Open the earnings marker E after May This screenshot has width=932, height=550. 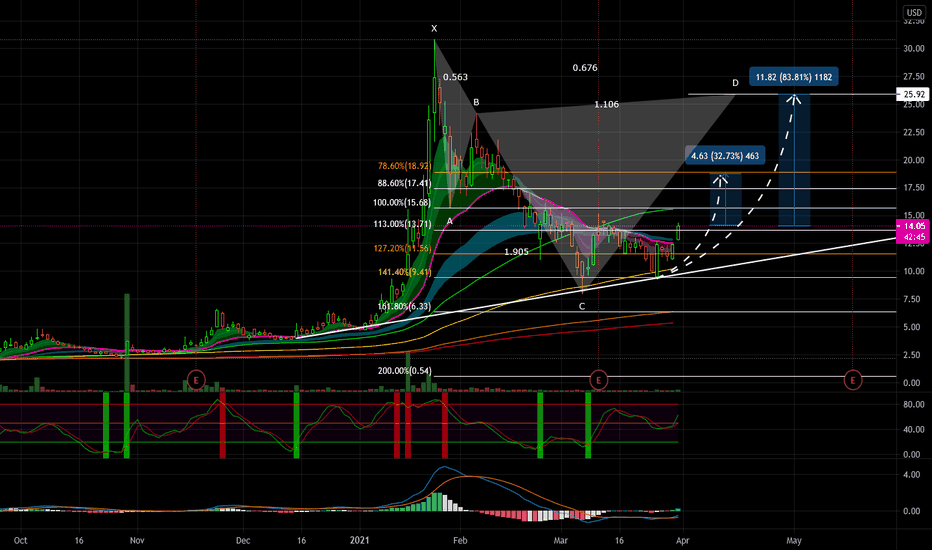pyautogui.click(x=853, y=380)
